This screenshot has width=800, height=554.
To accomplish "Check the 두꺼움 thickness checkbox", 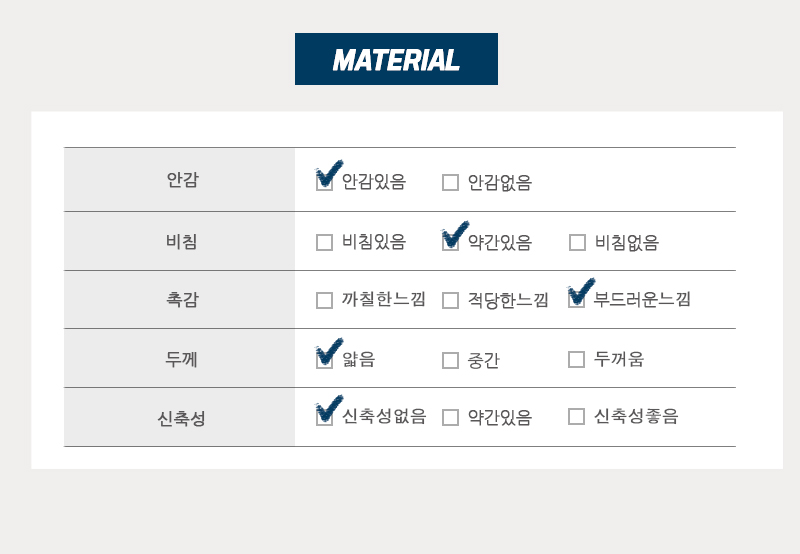I will [x=577, y=359].
